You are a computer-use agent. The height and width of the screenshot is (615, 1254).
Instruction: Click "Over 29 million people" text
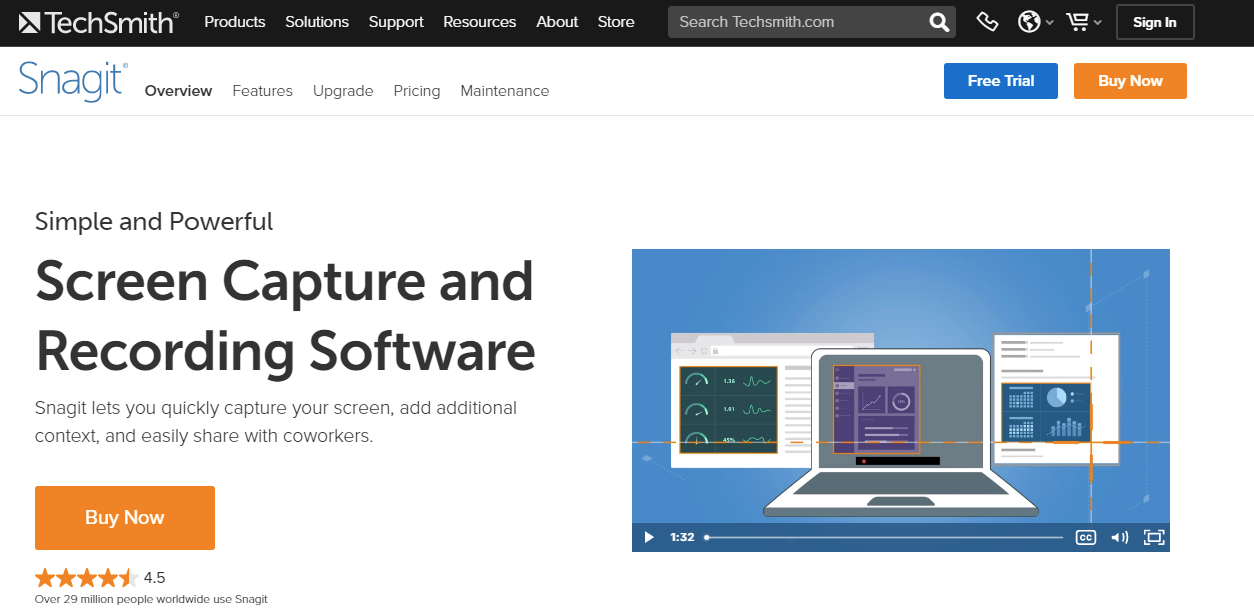[151, 599]
